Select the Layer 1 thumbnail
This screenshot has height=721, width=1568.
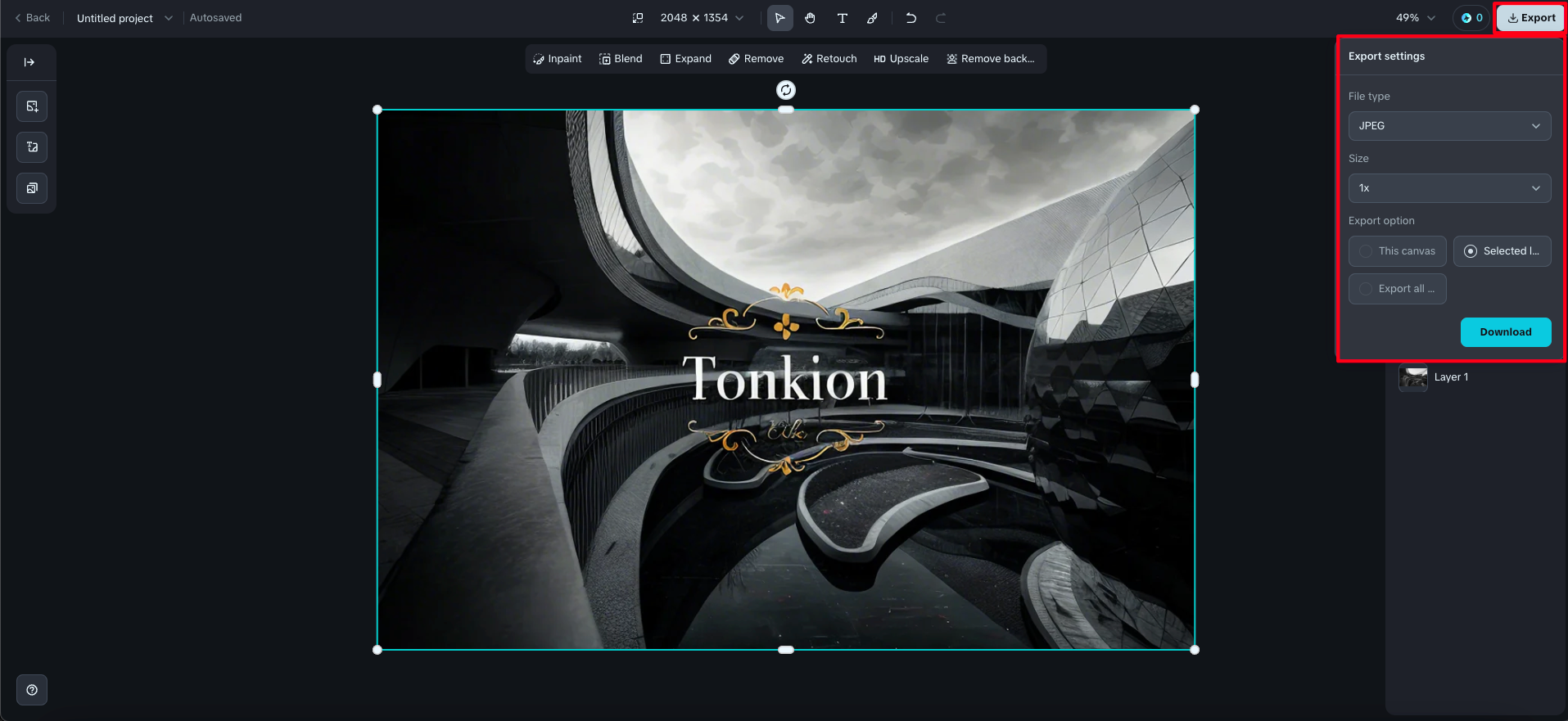[1413, 377]
